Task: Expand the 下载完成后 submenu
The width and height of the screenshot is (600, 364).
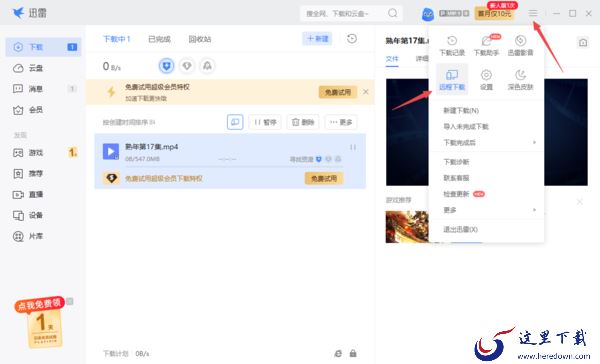Action: point(487,143)
